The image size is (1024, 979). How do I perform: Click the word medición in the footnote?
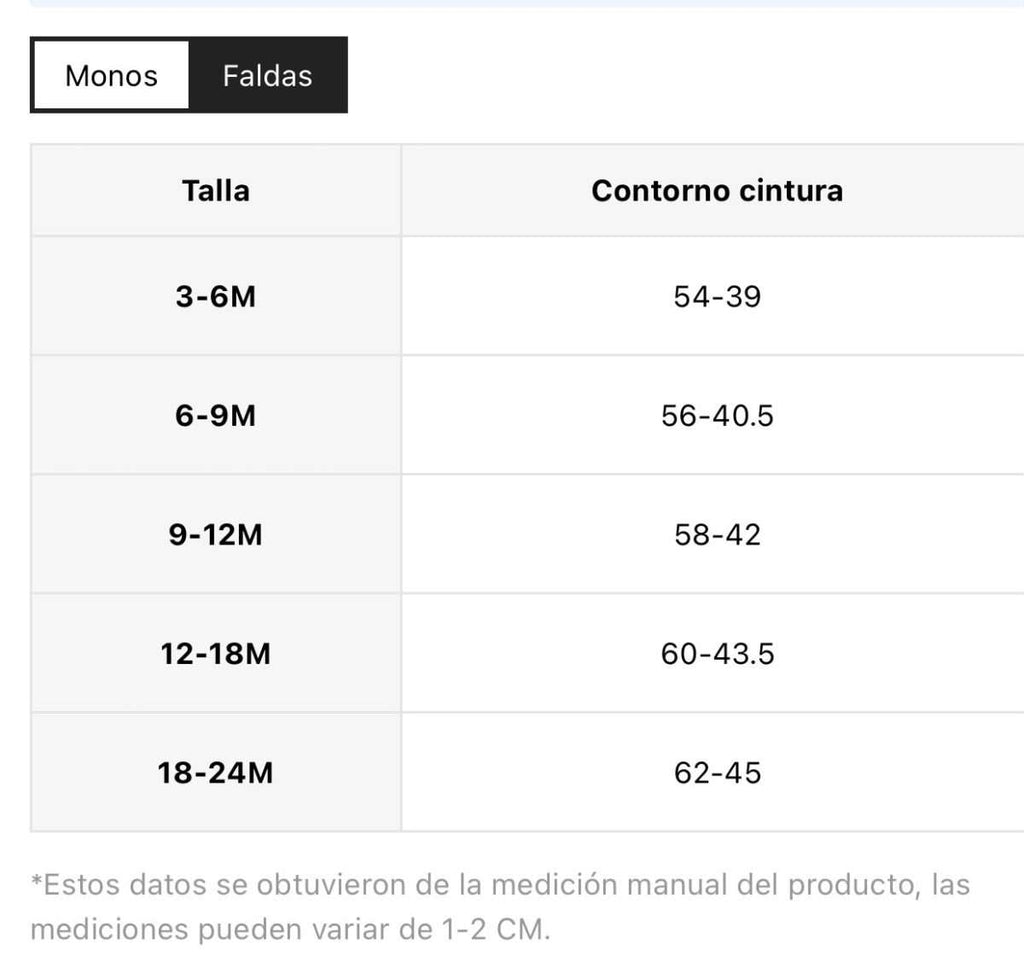click(x=554, y=885)
